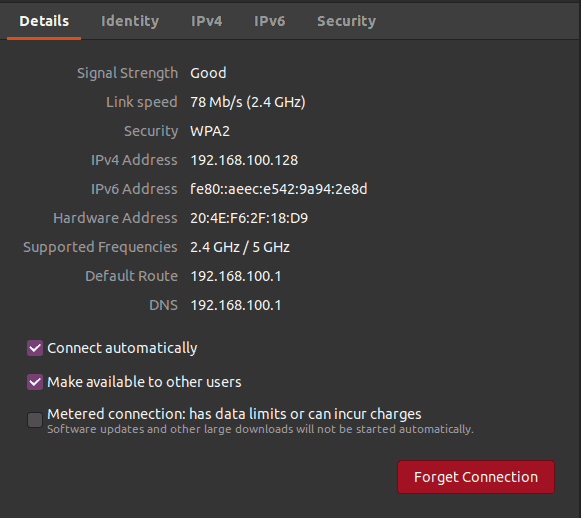Click the DNS value 192.168.100.1

[236, 305]
